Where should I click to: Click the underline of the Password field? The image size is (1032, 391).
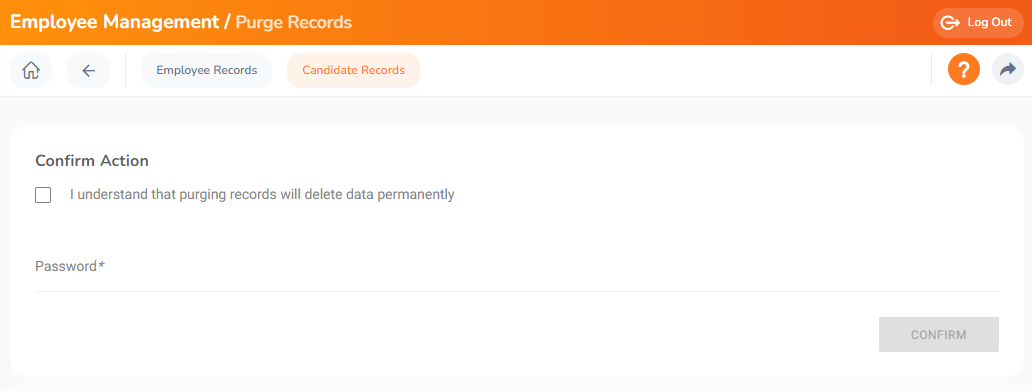click(517, 291)
